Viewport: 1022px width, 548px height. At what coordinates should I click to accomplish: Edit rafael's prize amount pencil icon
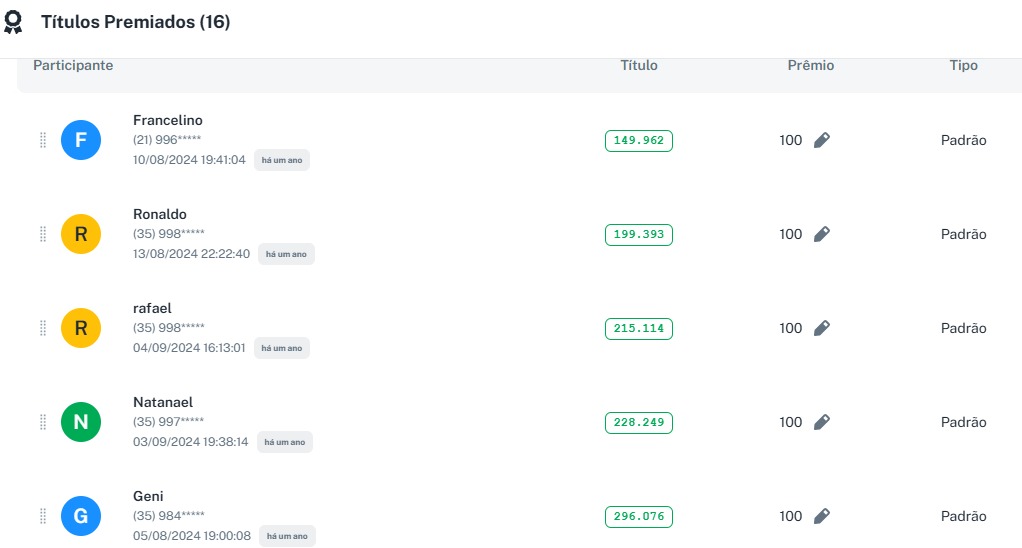click(x=821, y=328)
